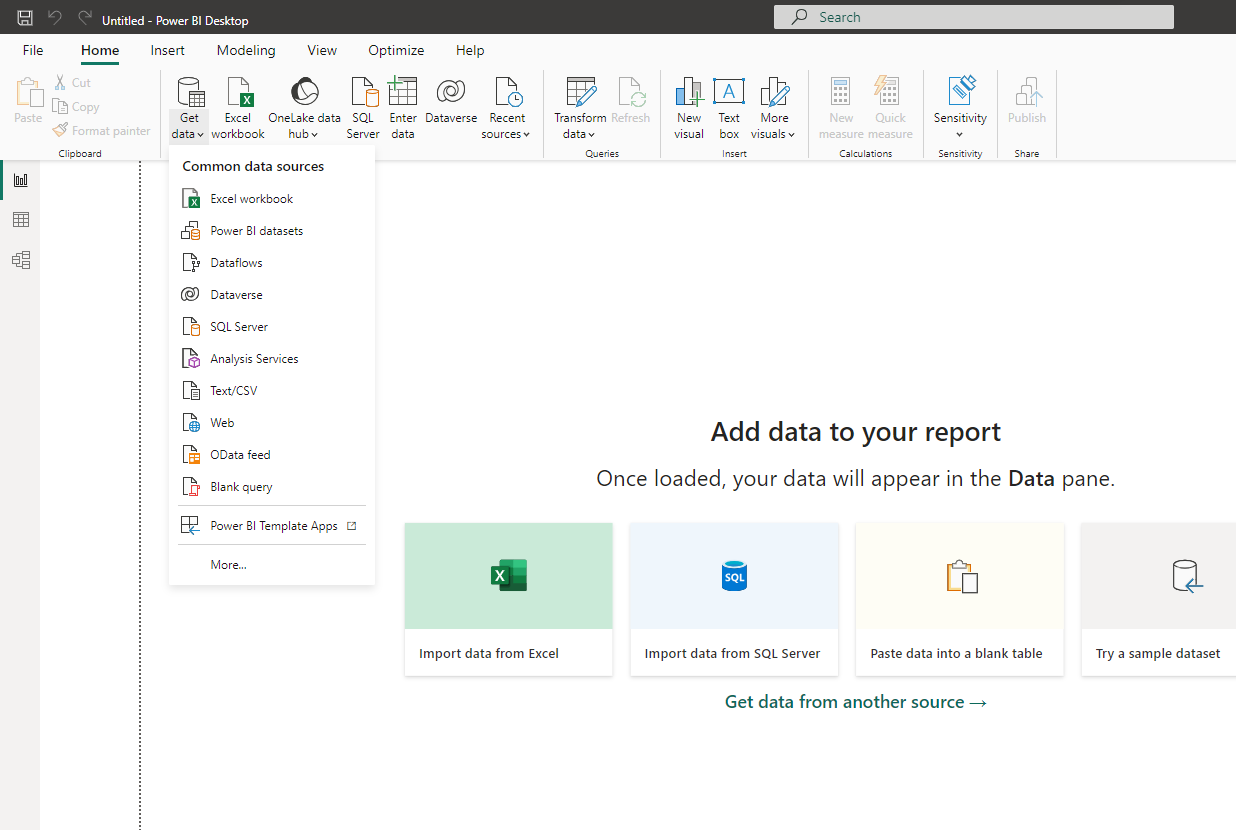This screenshot has width=1236, height=830.
Task: Choose Excel workbook from dropdown list
Action: [x=272, y=199]
